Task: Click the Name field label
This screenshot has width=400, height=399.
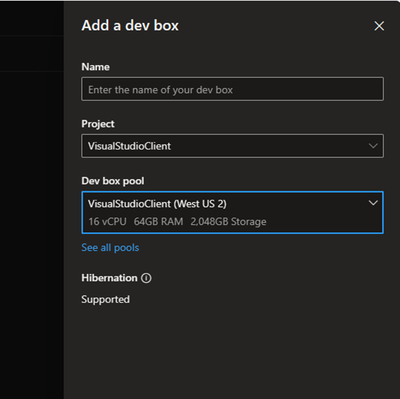Action: coord(95,67)
